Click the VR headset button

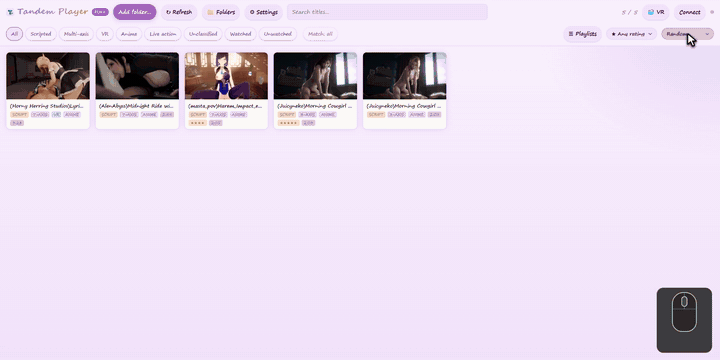(x=656, y=12)
